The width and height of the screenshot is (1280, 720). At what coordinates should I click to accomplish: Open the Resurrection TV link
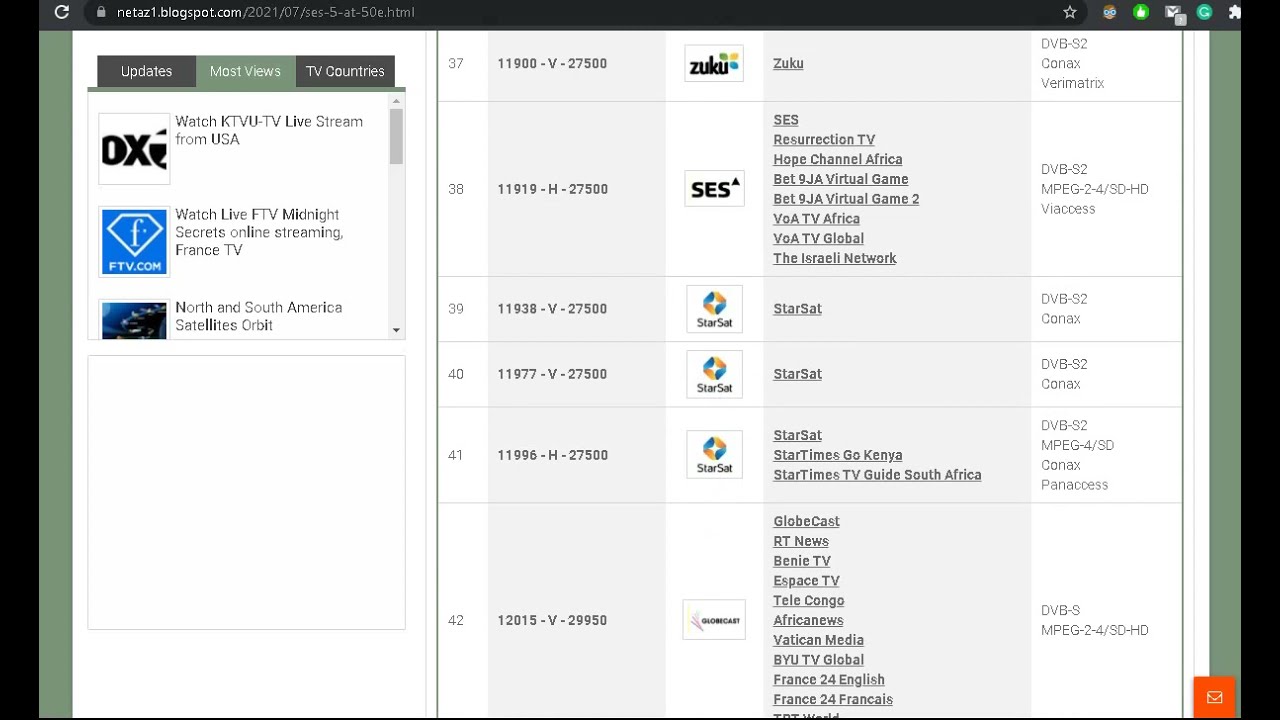[x=824, y=140]
